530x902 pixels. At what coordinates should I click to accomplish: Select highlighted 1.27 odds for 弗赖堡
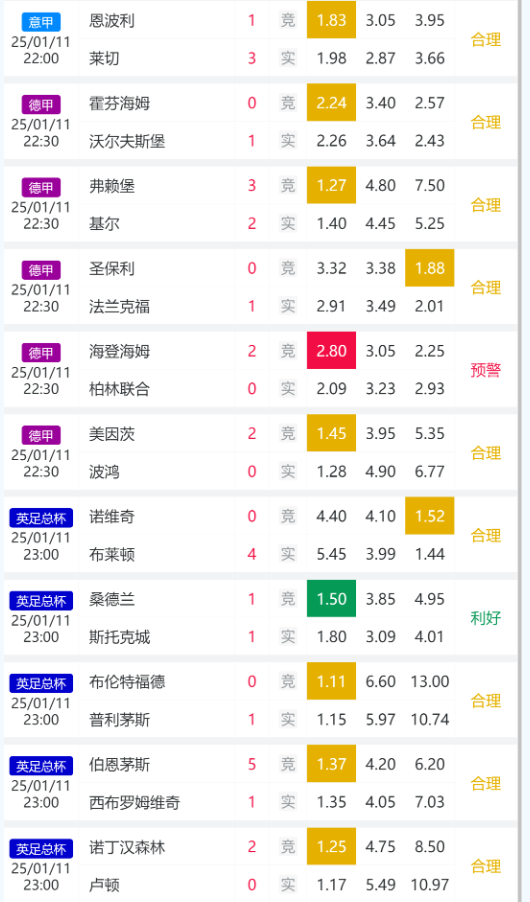pos(331,185)
